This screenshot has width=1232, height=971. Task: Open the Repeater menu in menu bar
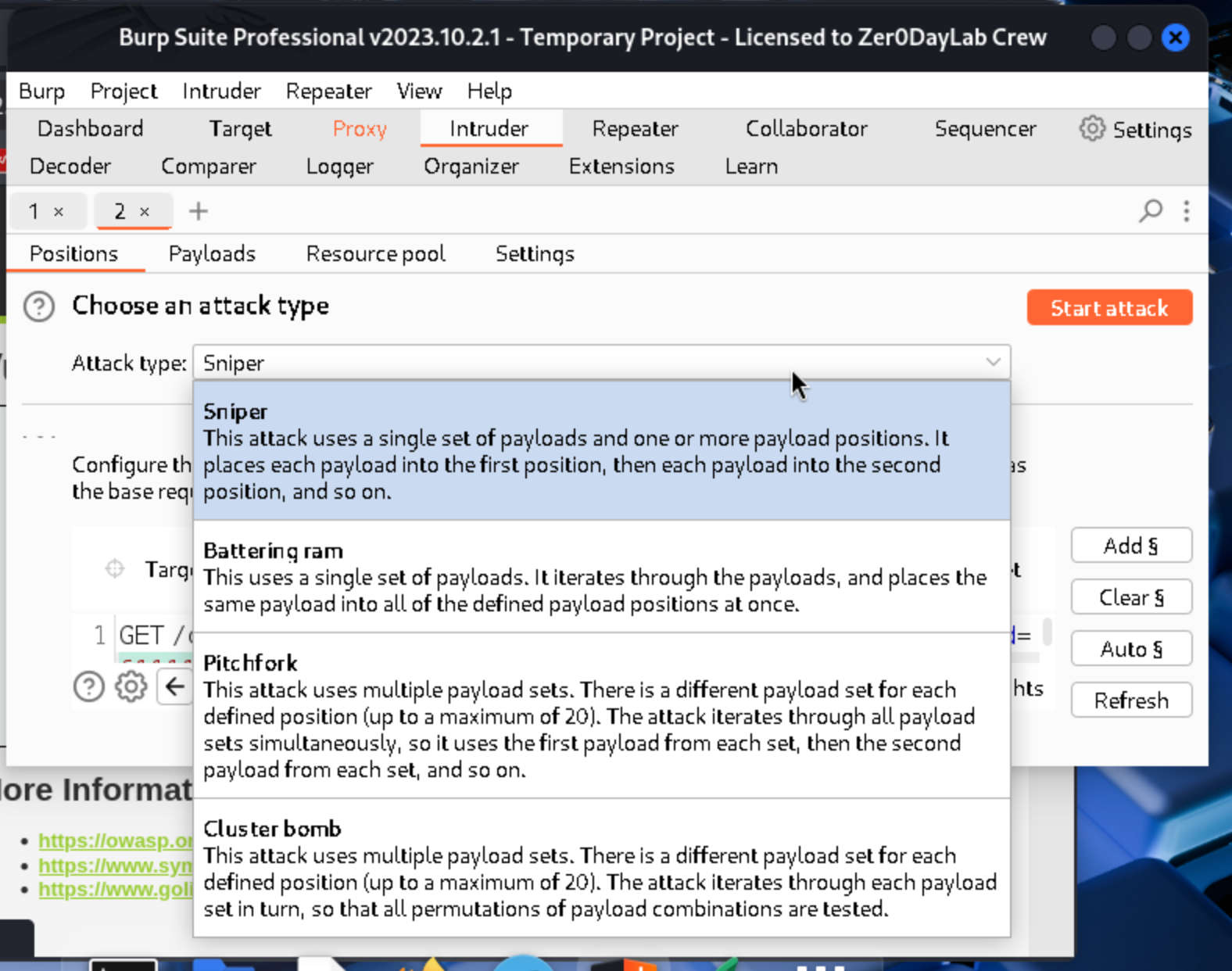click(329, 91)
